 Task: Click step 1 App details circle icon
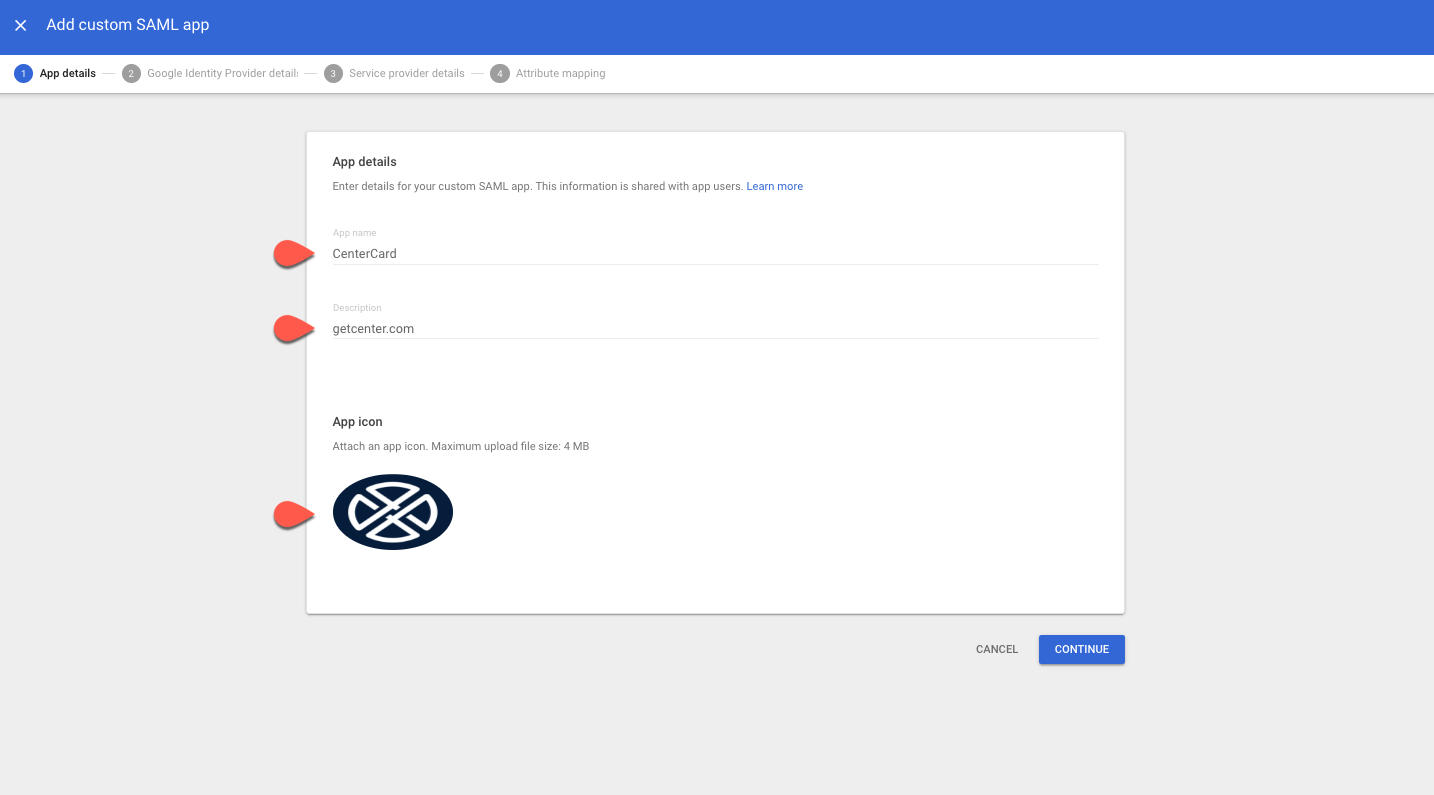point(22,73)
